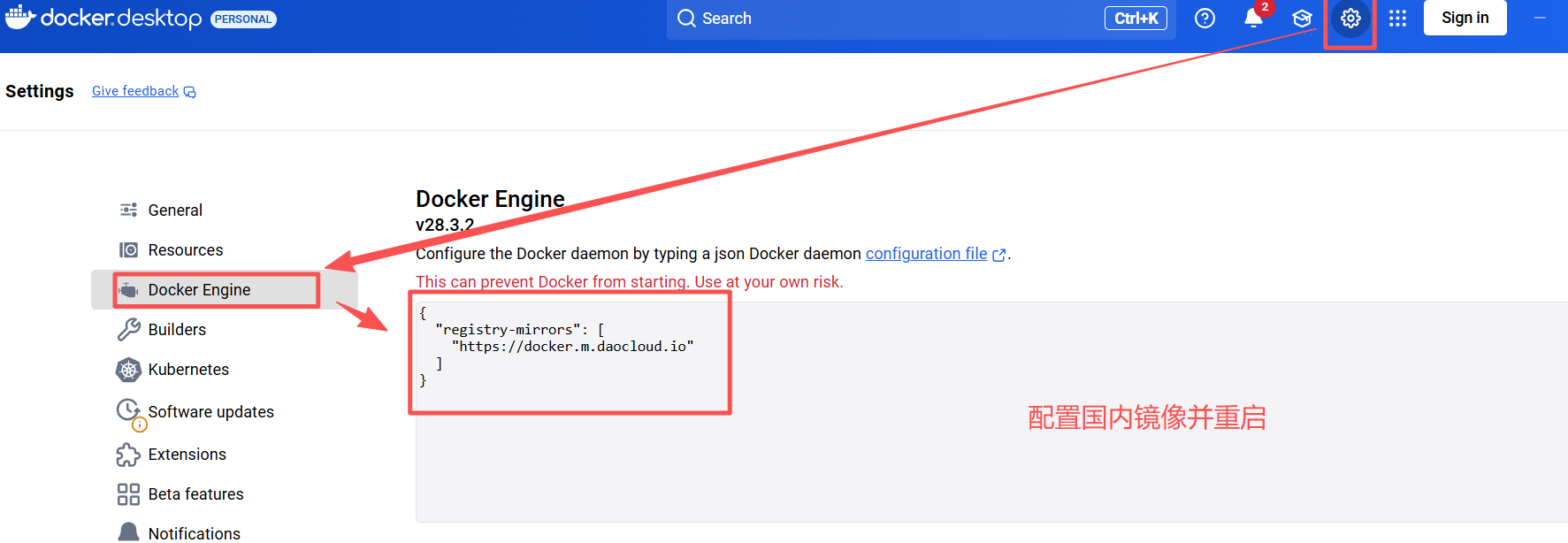
Task: Click the Sign in button
Action: [x=1465, y=18]
